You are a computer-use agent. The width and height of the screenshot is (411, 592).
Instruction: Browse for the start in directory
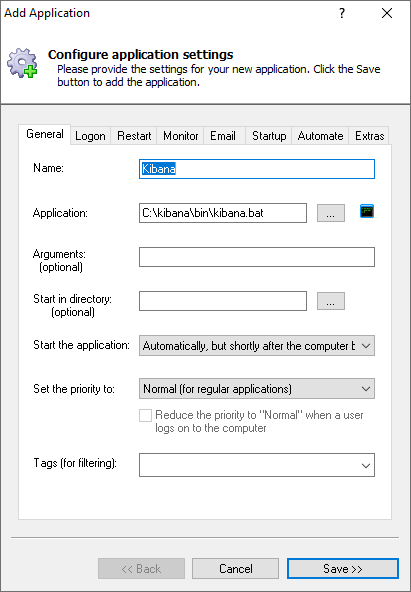(331, 301)
